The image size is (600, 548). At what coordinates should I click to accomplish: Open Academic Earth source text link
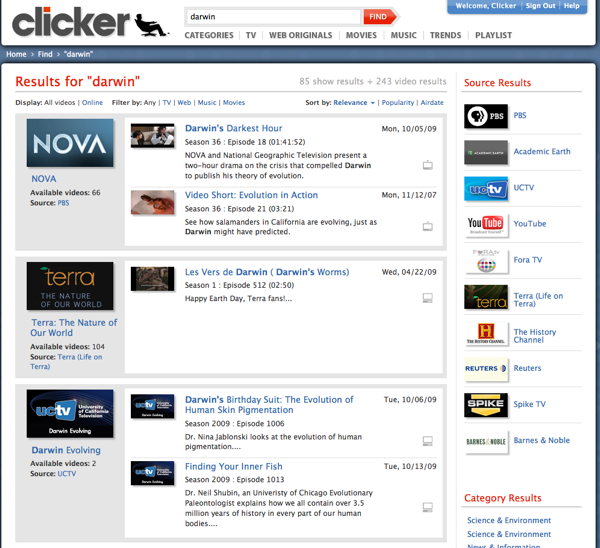click(x=542, y=152)
